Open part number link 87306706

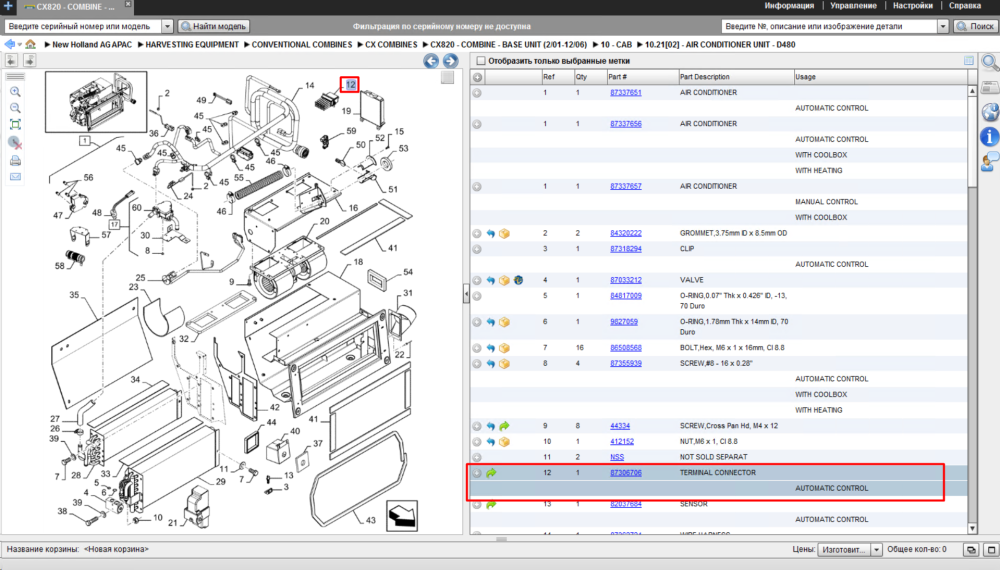click(626, 473)
